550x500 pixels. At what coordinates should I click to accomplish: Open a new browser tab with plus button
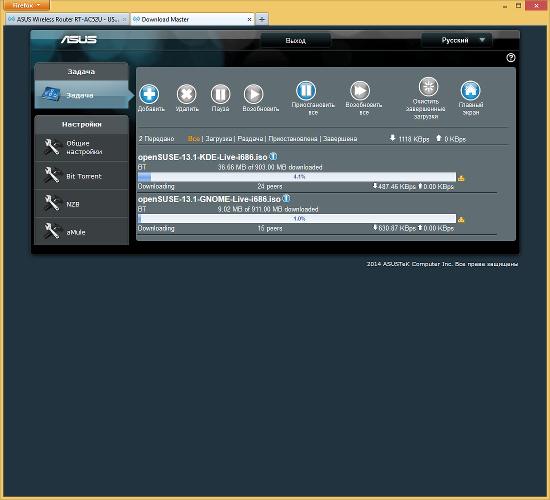coord(262,19)
